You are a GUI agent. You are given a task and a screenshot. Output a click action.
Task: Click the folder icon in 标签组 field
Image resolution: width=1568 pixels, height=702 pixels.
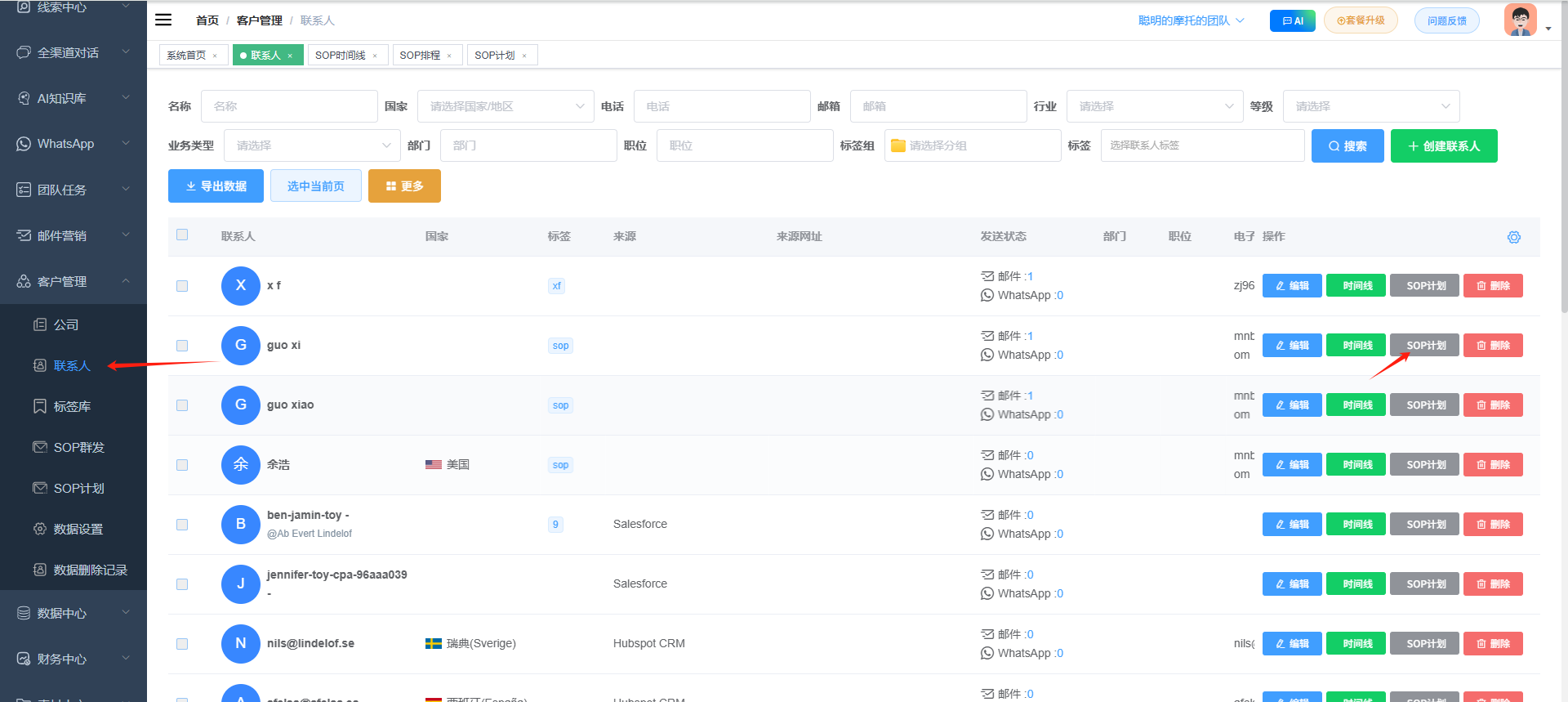point(898,145)
